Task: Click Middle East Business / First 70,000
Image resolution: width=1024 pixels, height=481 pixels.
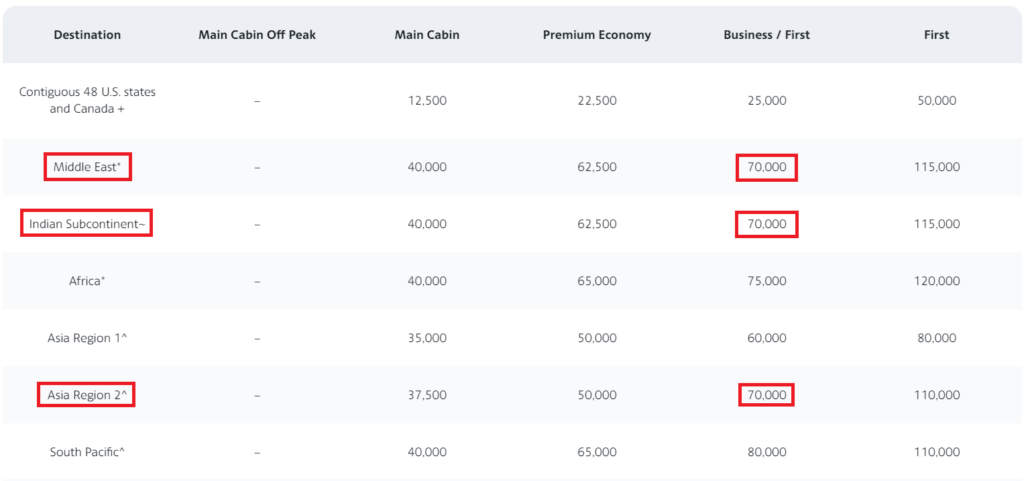Action: 767,167
